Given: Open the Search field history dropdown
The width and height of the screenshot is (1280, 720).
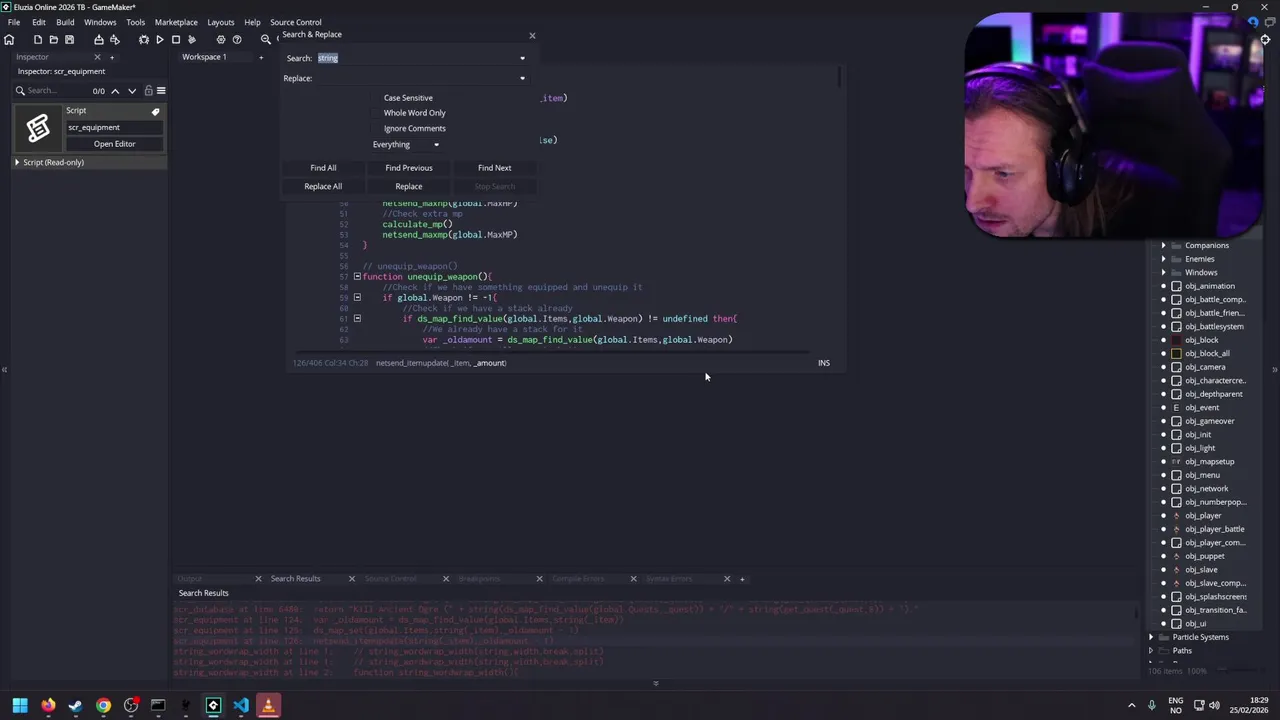Looking at the screenshot, I should (x=522, y=58).
